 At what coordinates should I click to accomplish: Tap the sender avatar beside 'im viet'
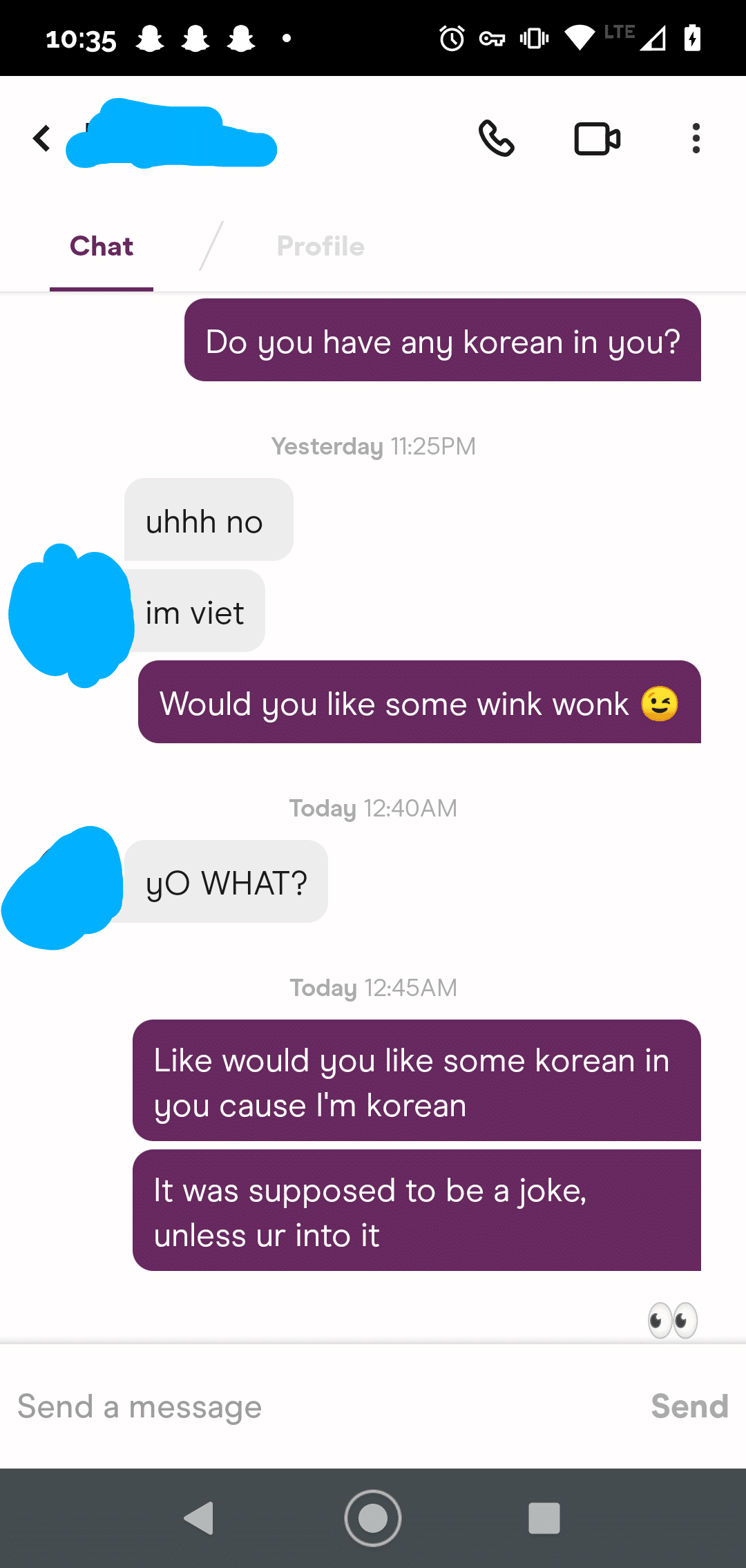tap(70, 615)
